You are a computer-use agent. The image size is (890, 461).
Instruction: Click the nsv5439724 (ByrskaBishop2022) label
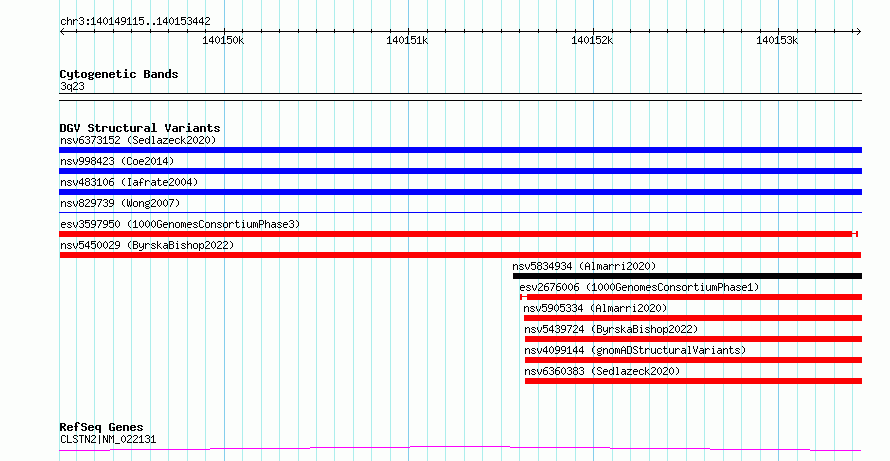611,329
